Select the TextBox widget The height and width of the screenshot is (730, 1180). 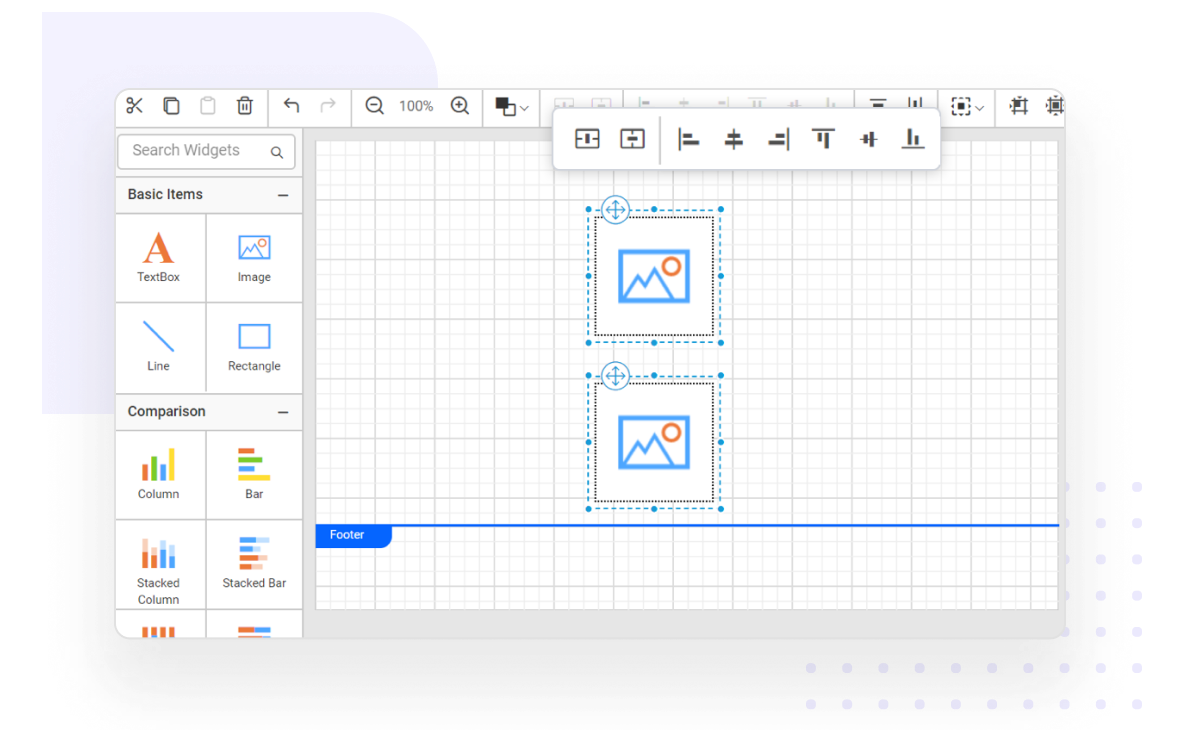pyautogui.click(x=159, y=257)
